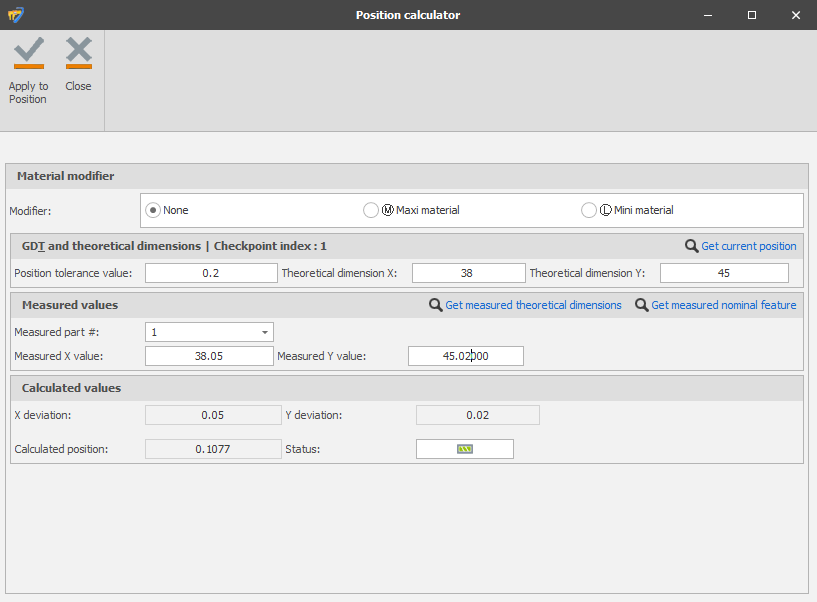The width and height of the screenshot is (817, 602).
Task: Click the Apply to Position checkmark icon
Action: point(28,53)
